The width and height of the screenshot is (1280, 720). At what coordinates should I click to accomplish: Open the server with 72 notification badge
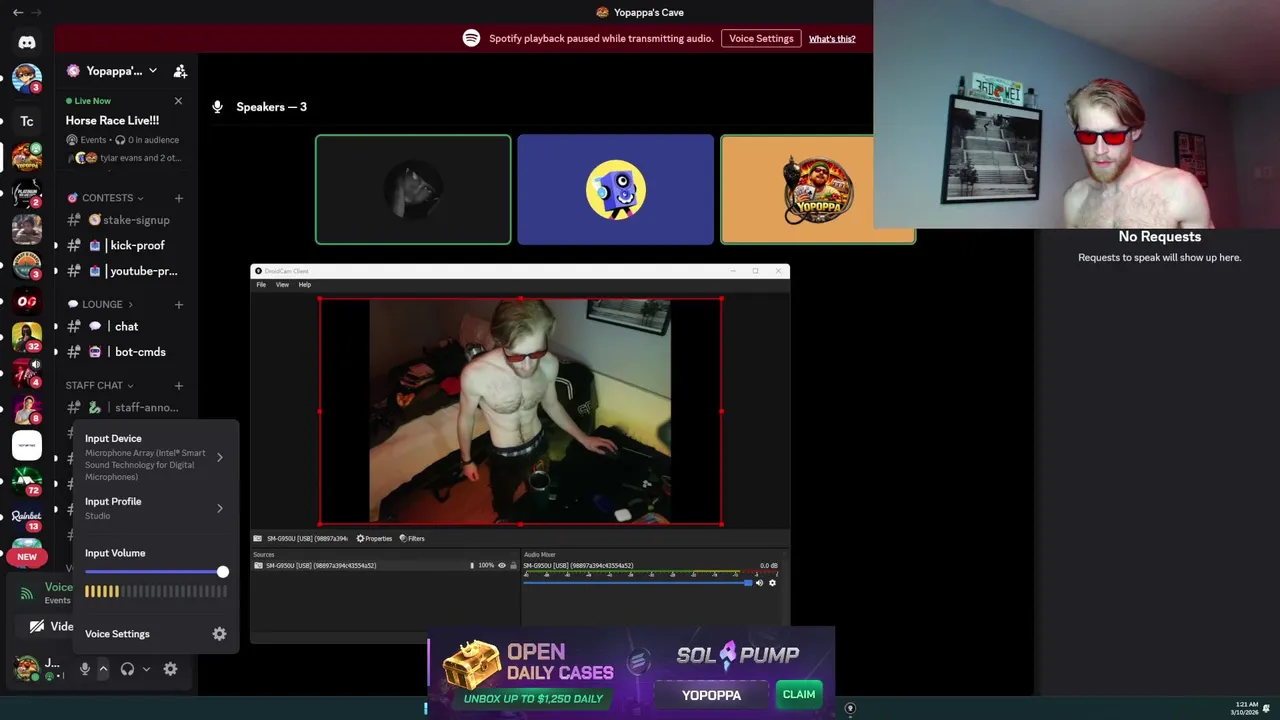27,481
